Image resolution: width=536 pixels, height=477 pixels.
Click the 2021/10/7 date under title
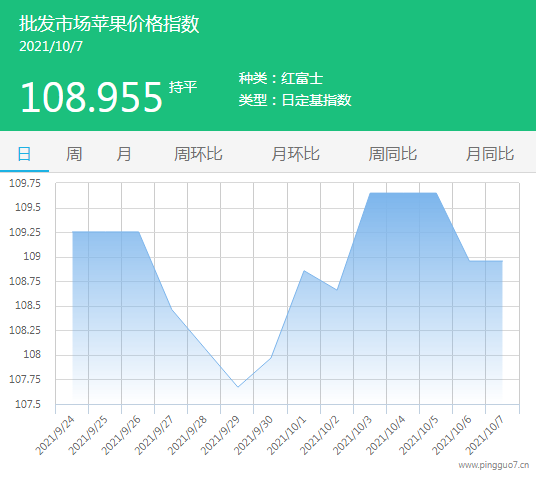click(x=51, y=47)
